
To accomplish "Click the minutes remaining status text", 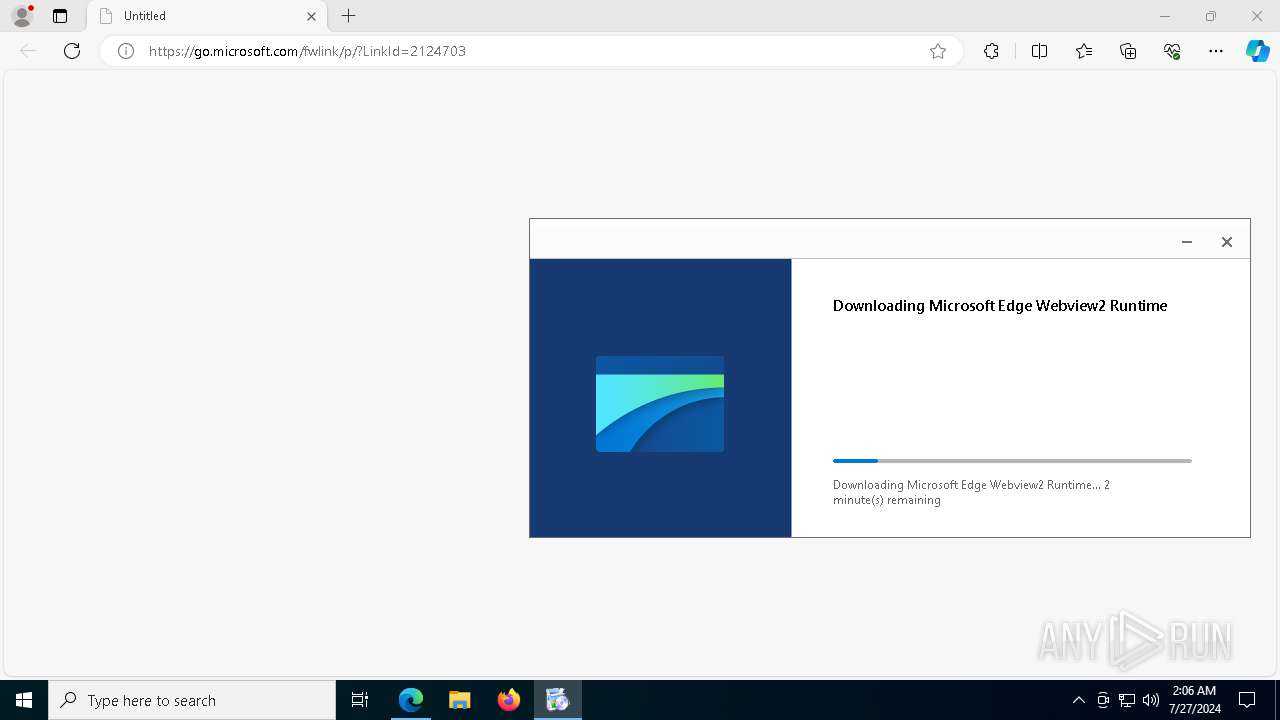I will (971, 492).
